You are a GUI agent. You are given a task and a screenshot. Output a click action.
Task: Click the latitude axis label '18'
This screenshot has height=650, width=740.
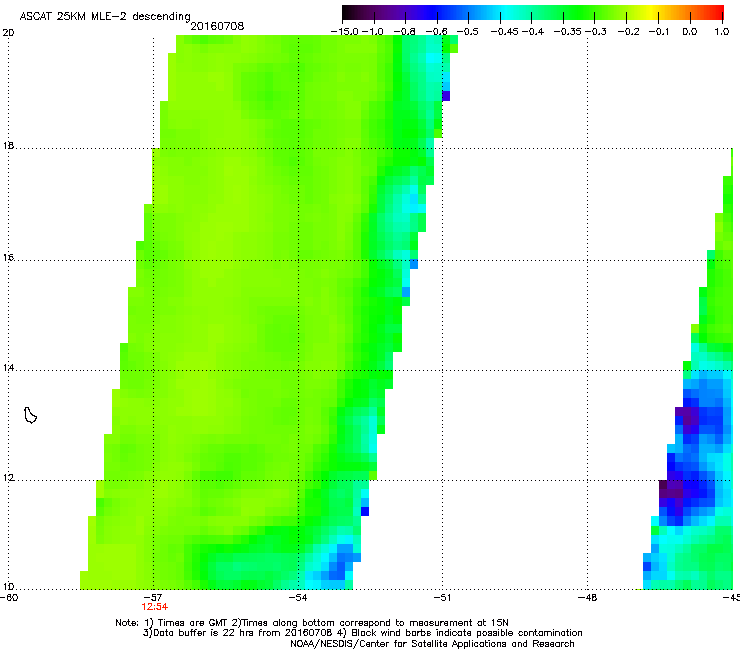[x=8, y=146]
